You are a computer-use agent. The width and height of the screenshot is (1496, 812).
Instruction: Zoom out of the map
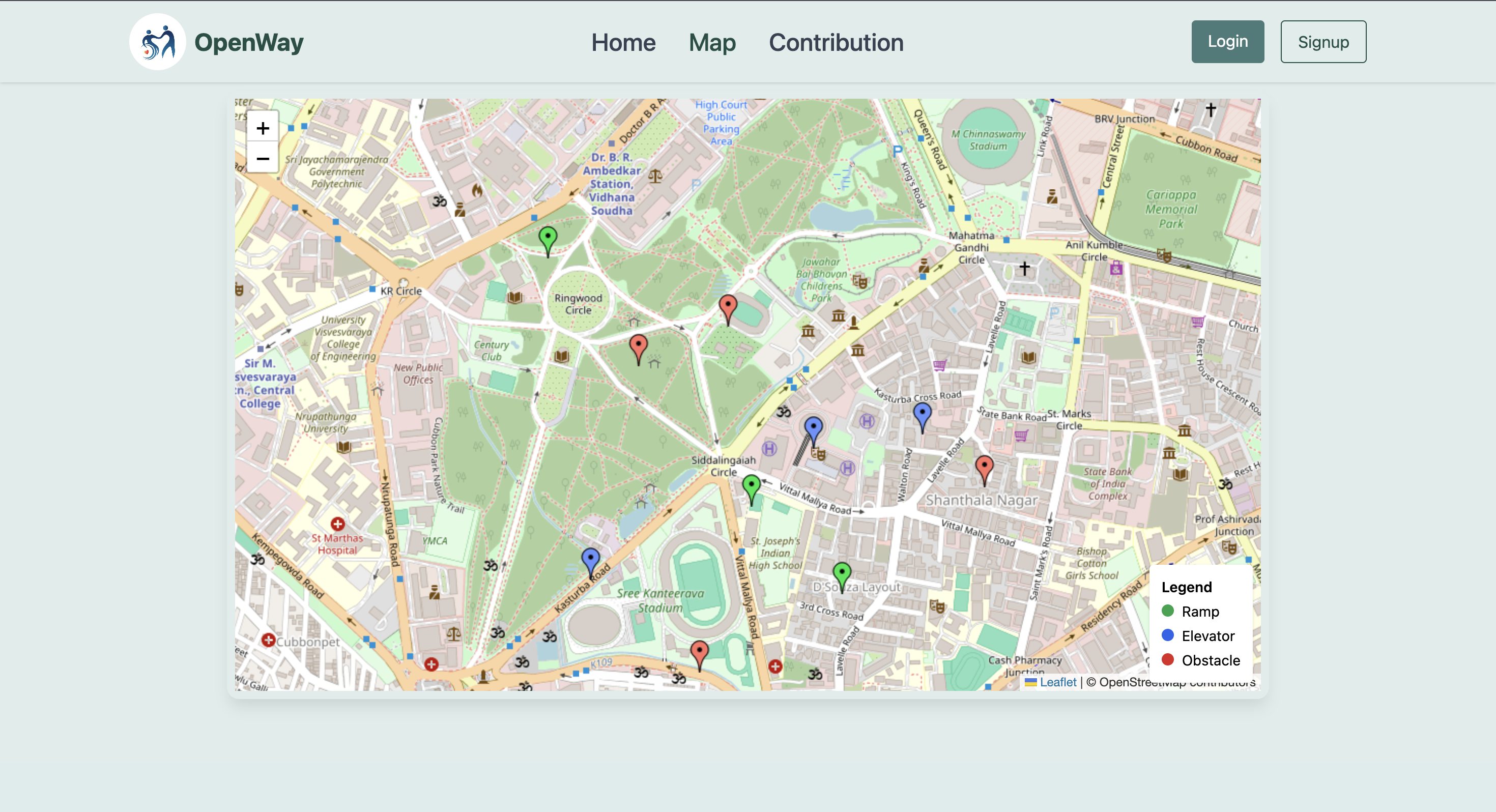tap(263, 159)
